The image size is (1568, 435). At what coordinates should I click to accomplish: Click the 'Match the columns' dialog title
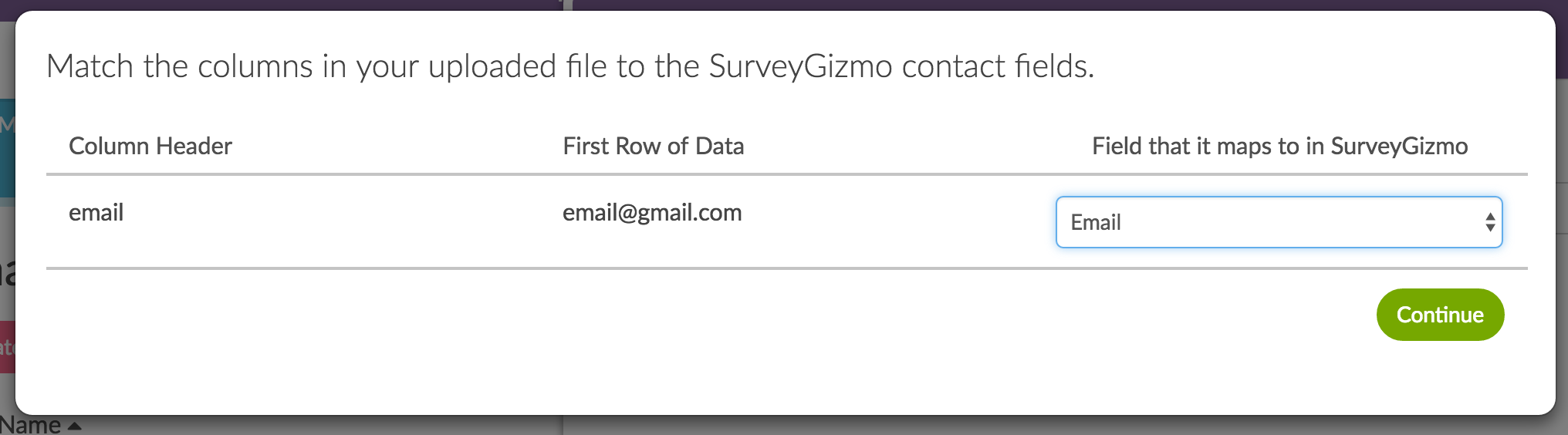point(569,66)
